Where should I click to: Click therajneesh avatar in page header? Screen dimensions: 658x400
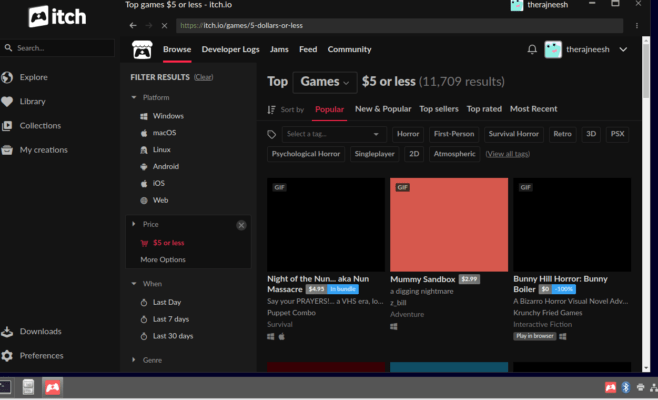click(x=553, y=50)
